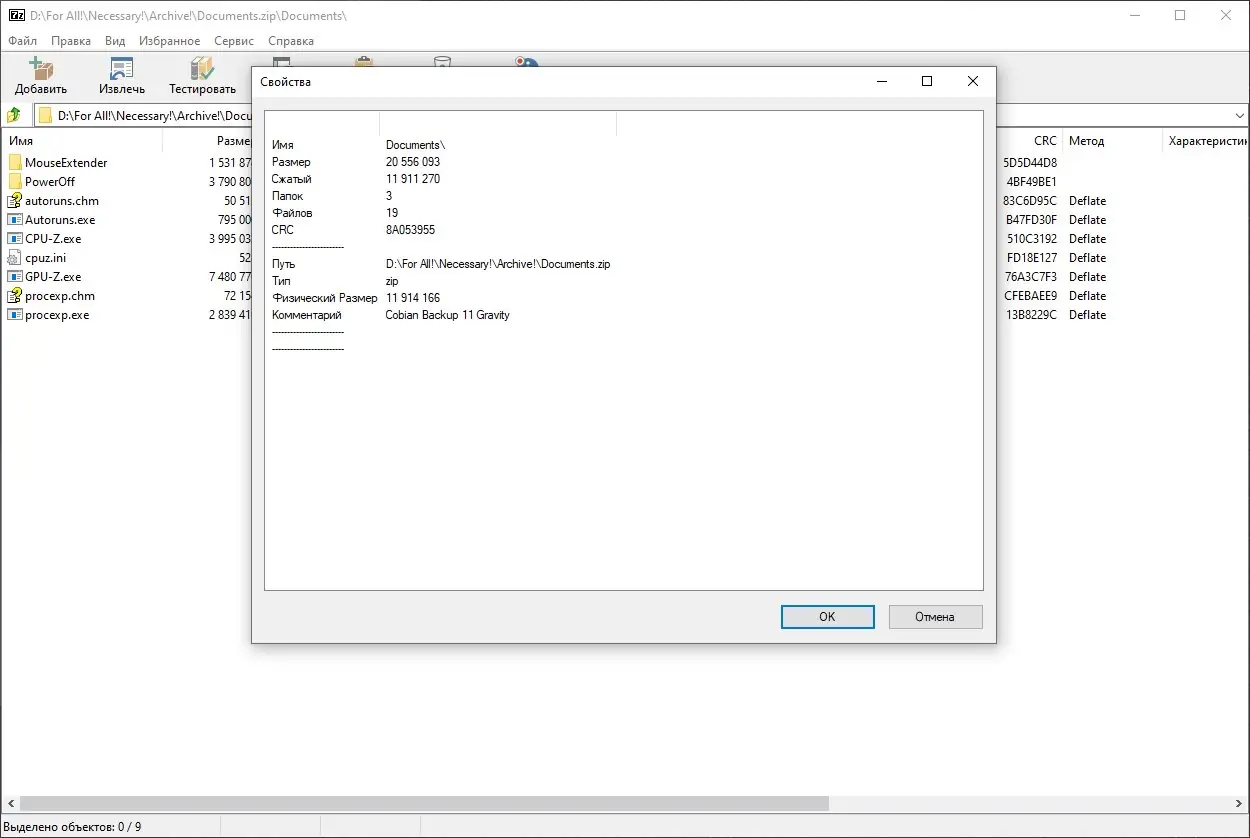Viewport: 1250px width, 838px height.
Task: Click Отмена in the Свойства dialog
Action: (935, 617)
